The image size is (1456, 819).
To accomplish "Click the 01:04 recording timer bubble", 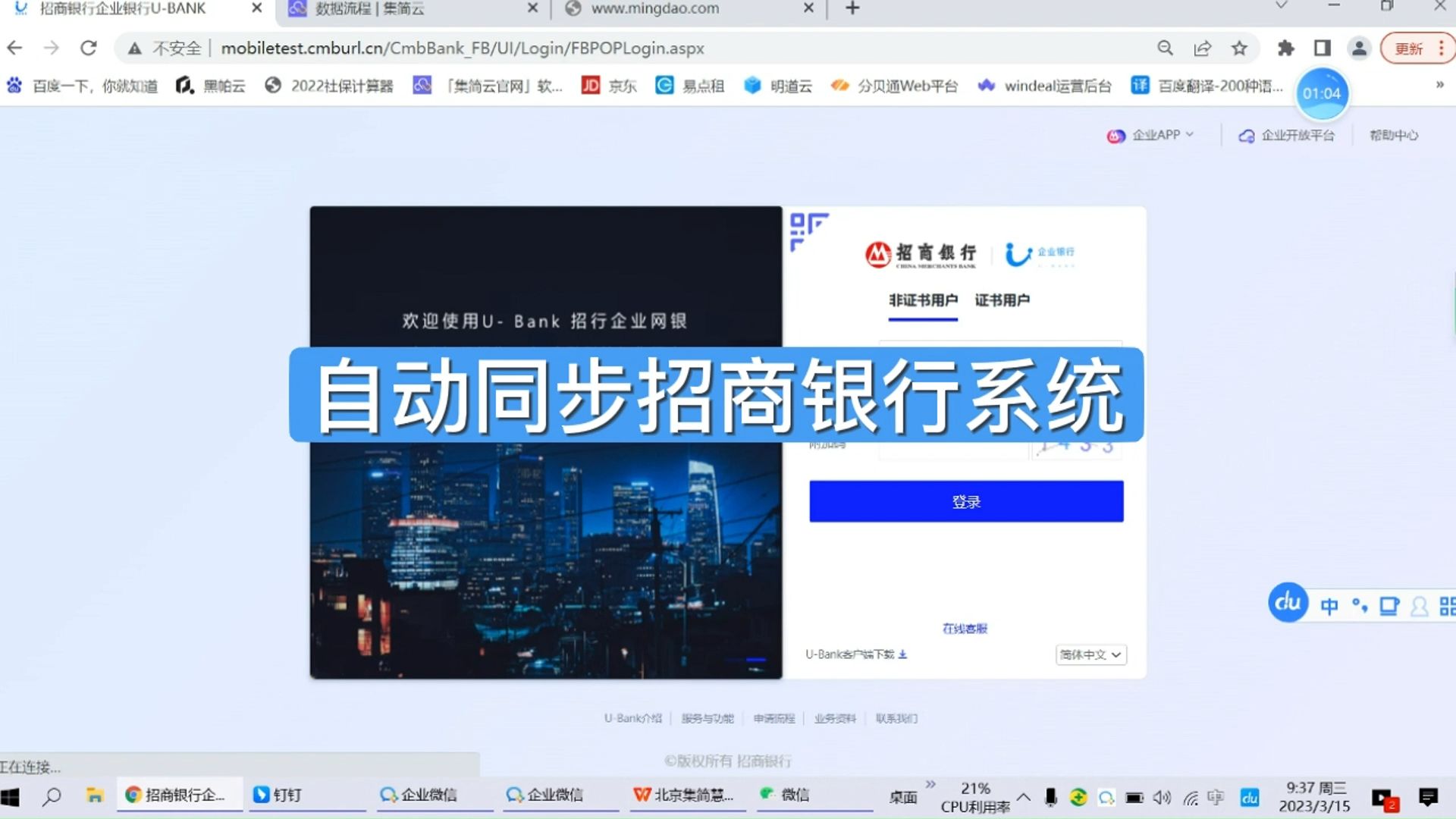I will pyautogui.click(x=1322, y=93).
